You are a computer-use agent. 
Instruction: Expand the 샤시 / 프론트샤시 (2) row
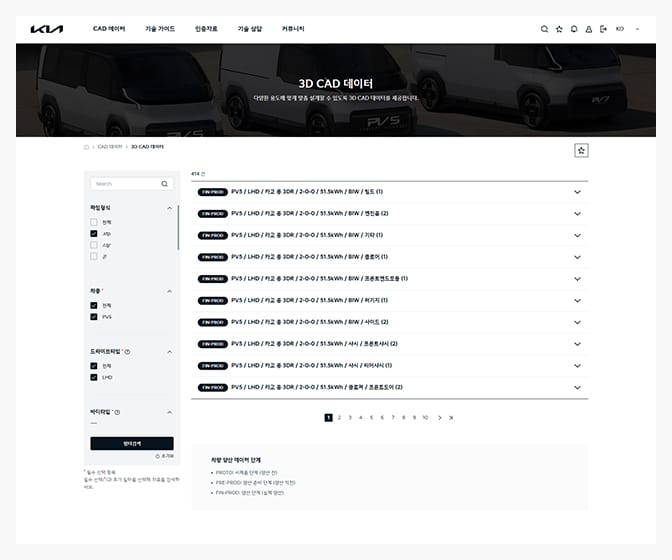coord(577,344)
